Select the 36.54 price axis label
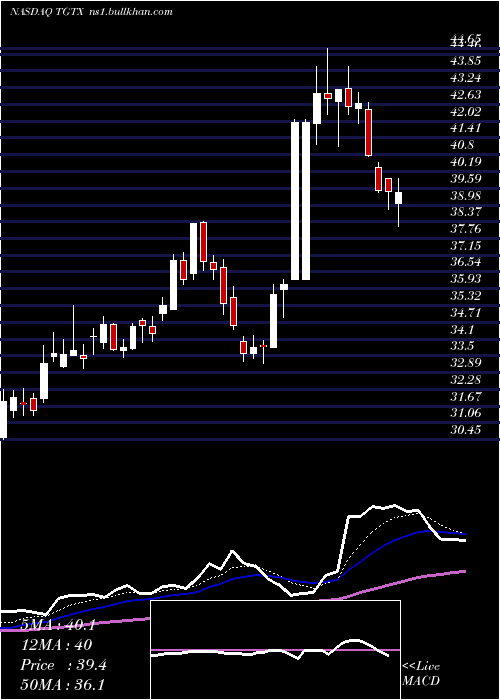This screenshot has height=700, width=500. [464, 263]
